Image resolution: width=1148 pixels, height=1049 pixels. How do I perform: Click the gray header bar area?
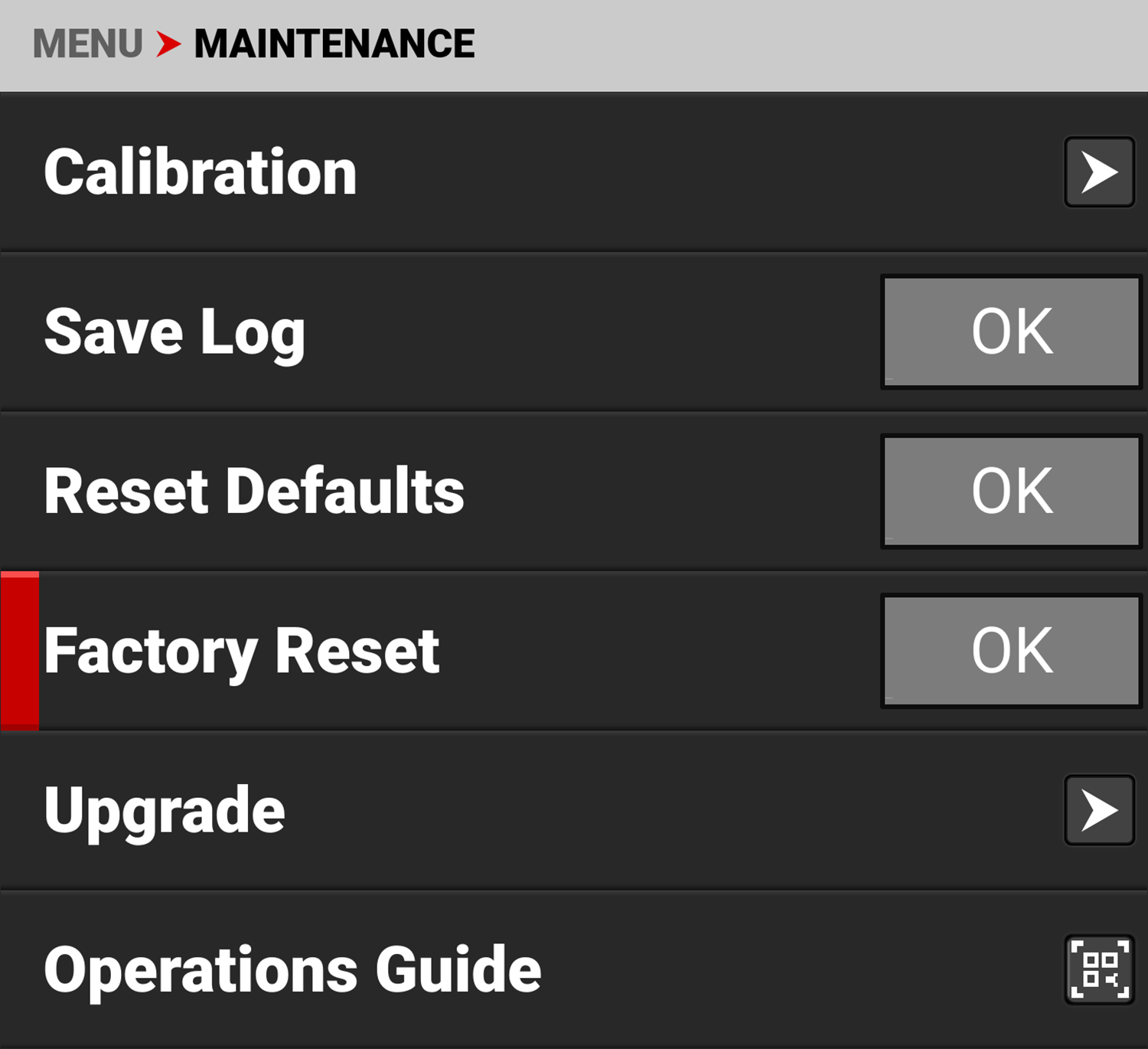tap(811, 44)
